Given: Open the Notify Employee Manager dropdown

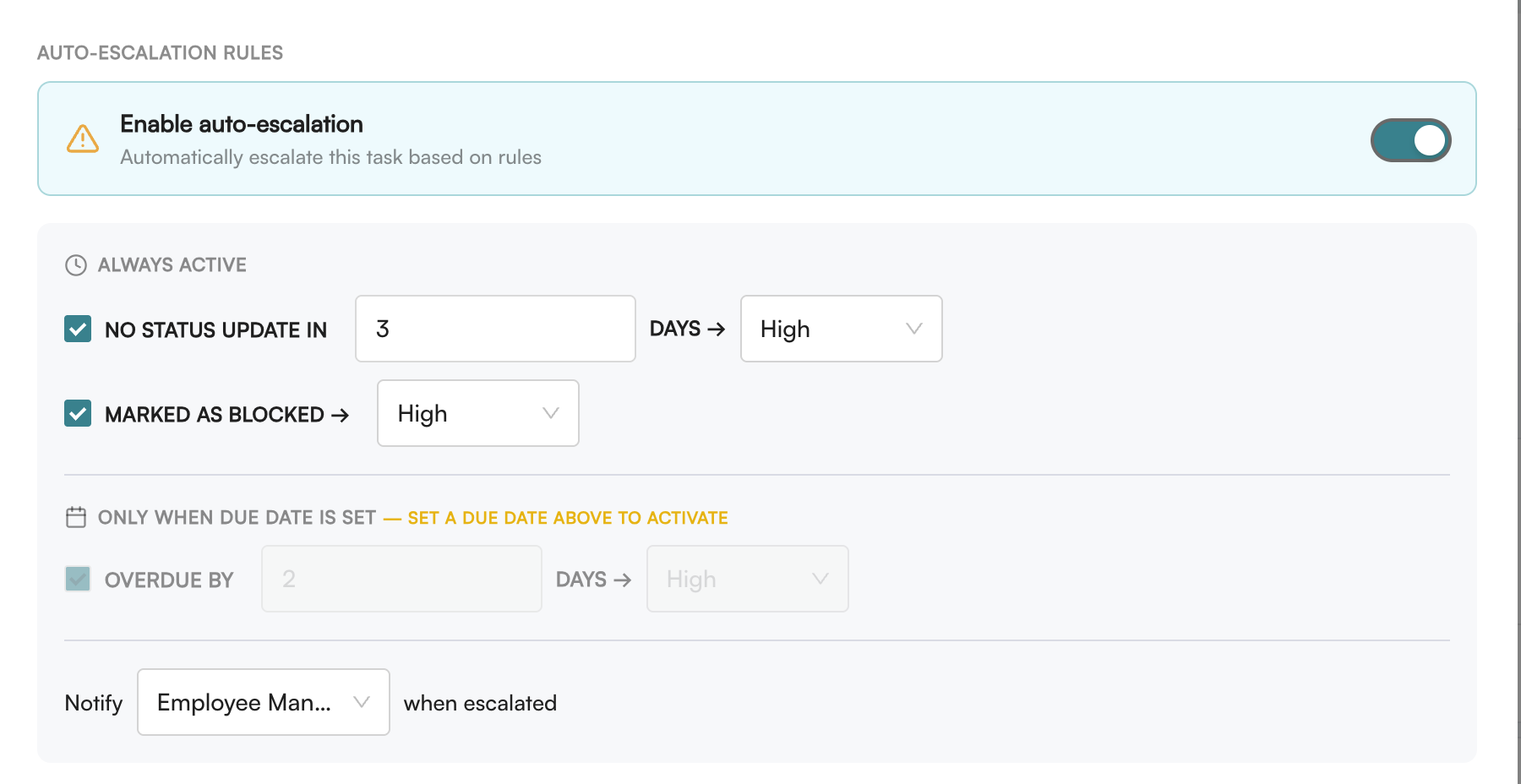Looking at the screenshot, I should coord(263,702).
